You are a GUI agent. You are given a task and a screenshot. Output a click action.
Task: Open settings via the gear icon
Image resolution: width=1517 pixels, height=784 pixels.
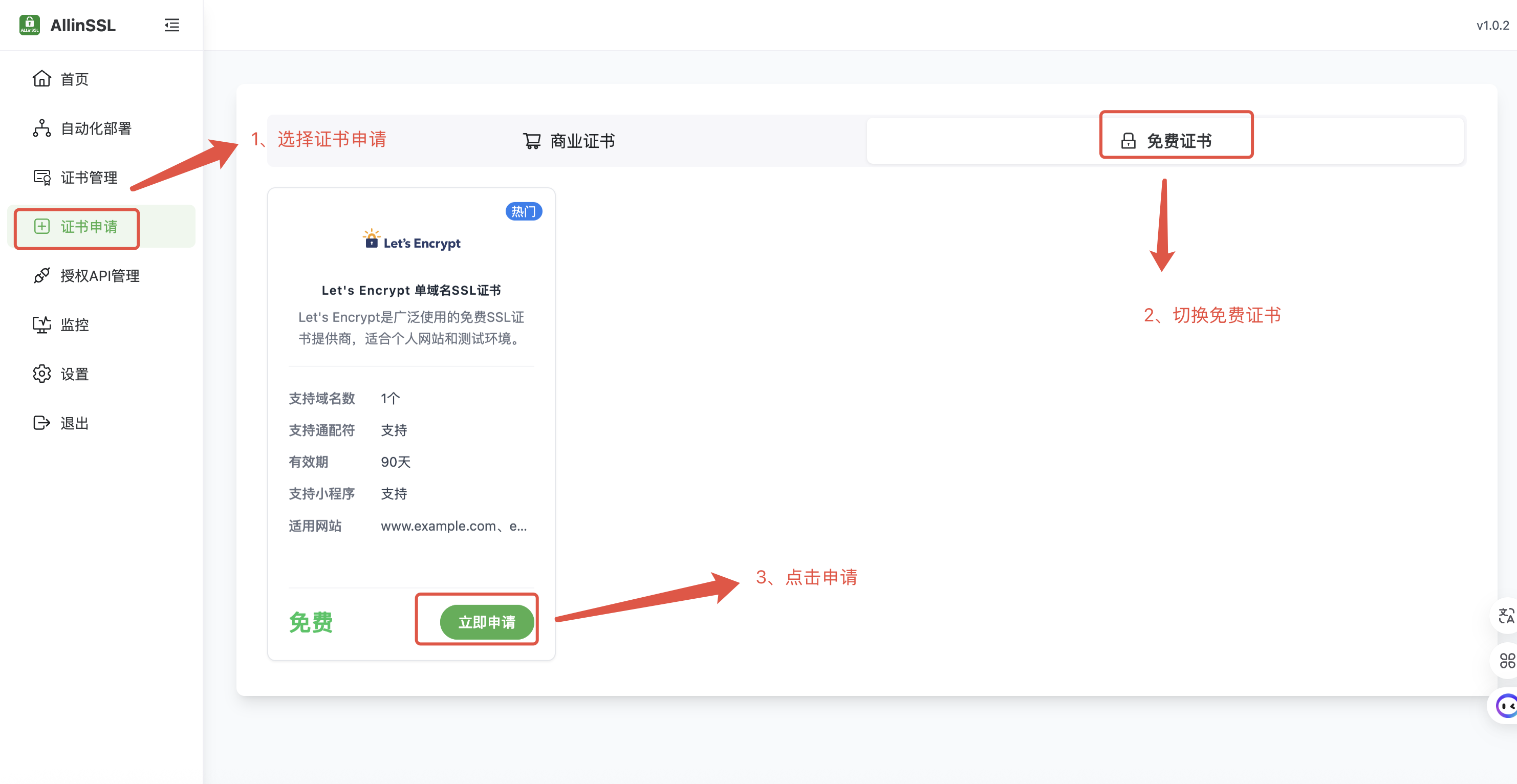(42, 374)
